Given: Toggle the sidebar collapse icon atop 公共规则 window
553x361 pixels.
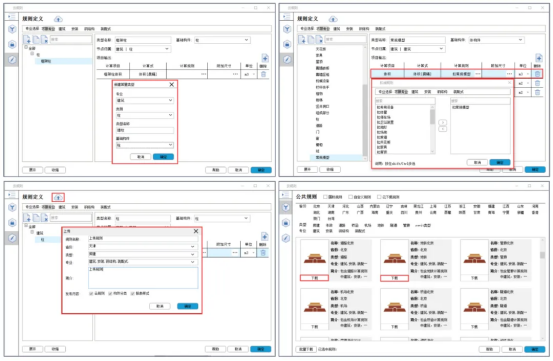Looking at the screenshot, I should point(286,195).
